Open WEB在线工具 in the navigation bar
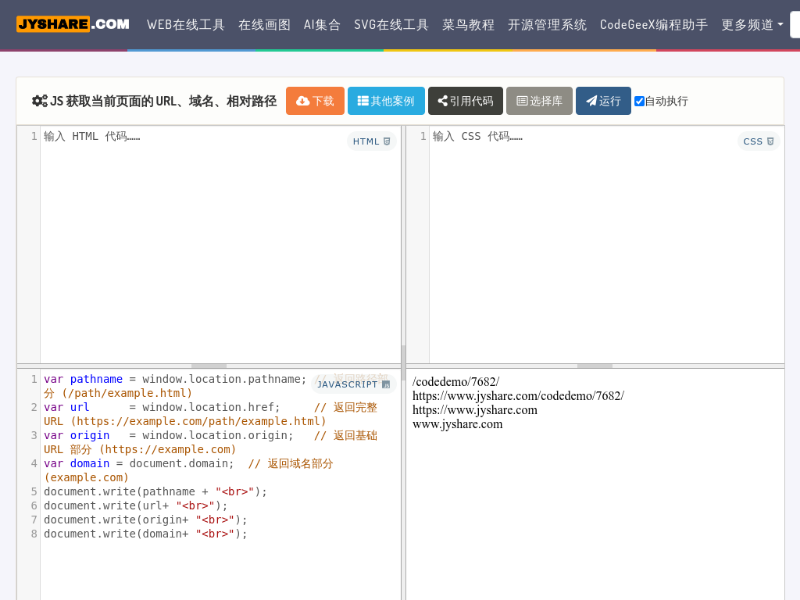The width and height of the screenshot is (800, 600). (x=186, y=24)
